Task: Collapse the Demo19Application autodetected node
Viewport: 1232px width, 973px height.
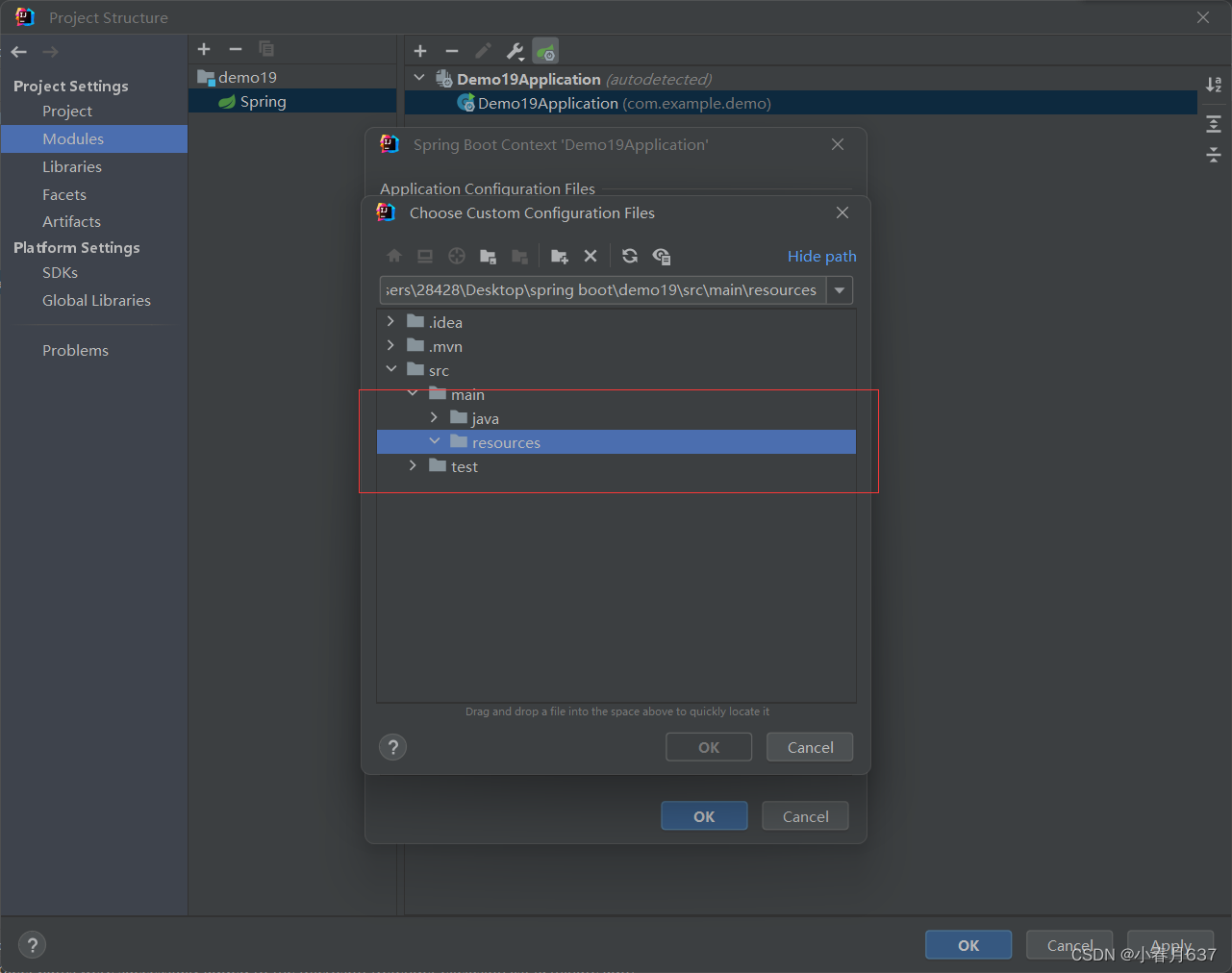Action: pyautogui.click(x=419, y=78)
